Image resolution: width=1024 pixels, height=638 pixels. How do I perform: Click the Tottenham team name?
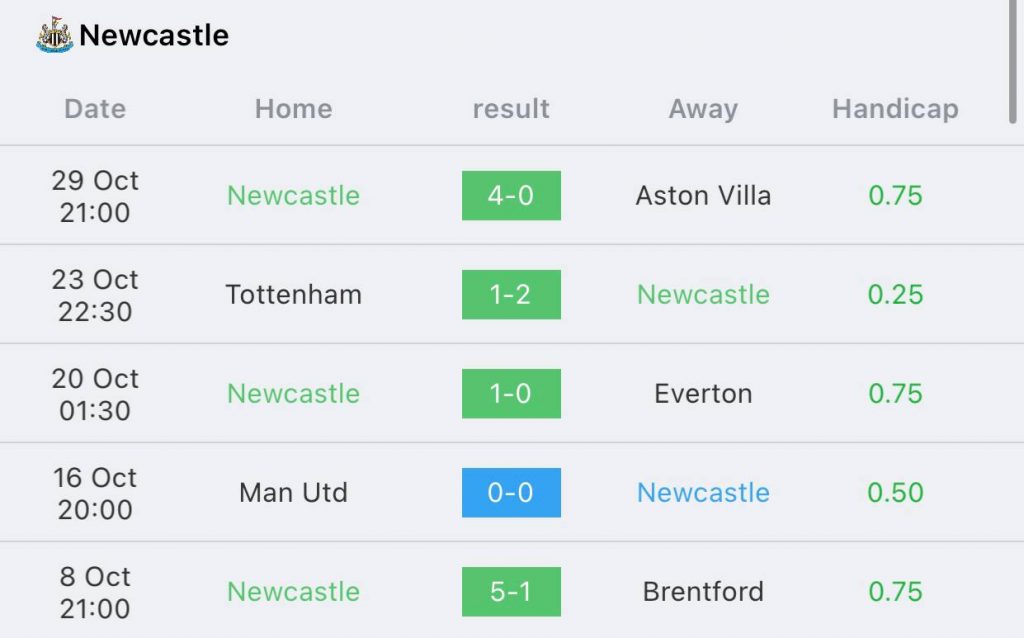293,295
